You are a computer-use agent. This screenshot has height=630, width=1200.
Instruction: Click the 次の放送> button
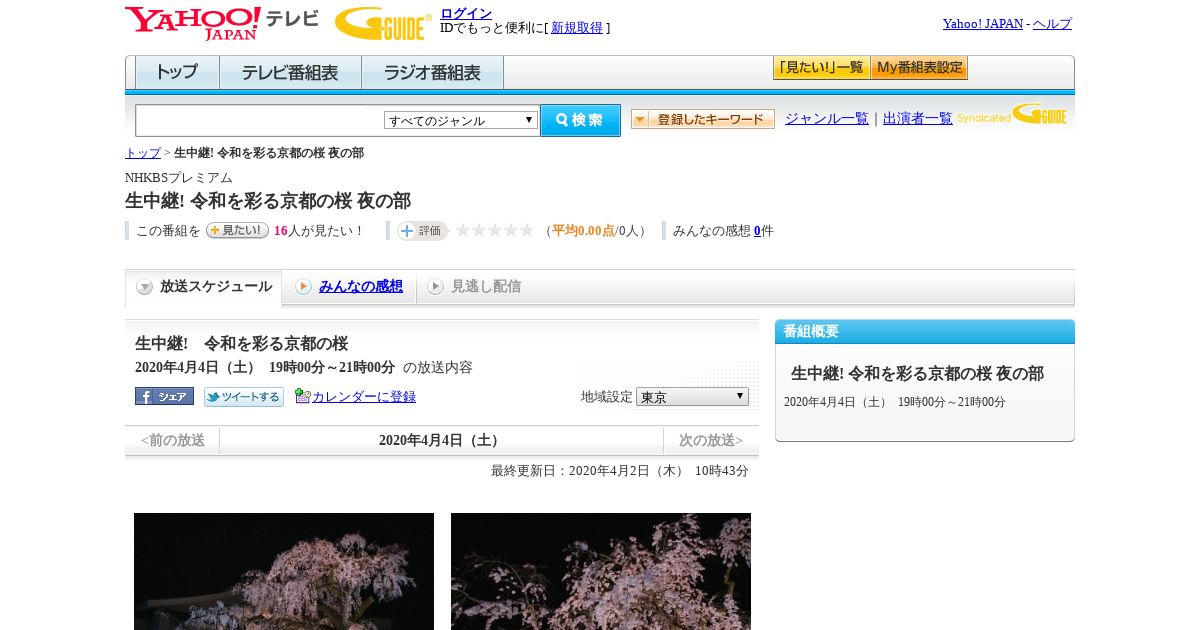[x=711, y=441]
